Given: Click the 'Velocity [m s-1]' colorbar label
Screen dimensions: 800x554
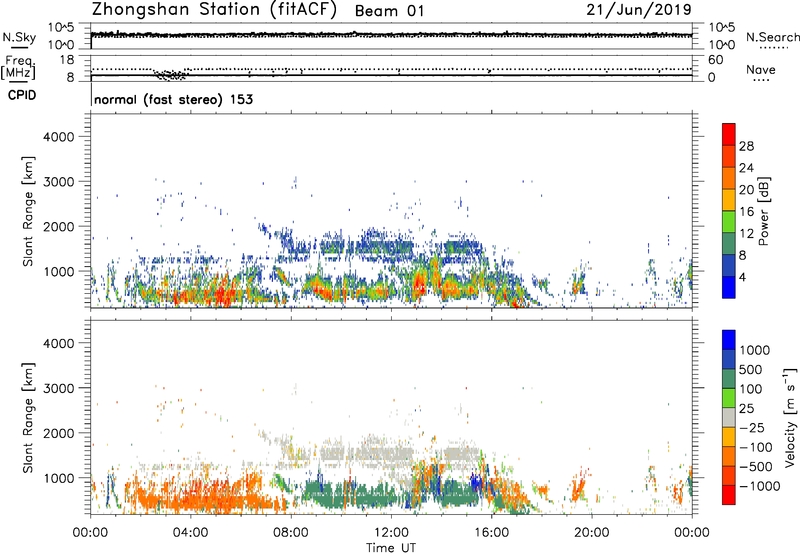Looking at the screenshot, I should [x=790, y=417].
